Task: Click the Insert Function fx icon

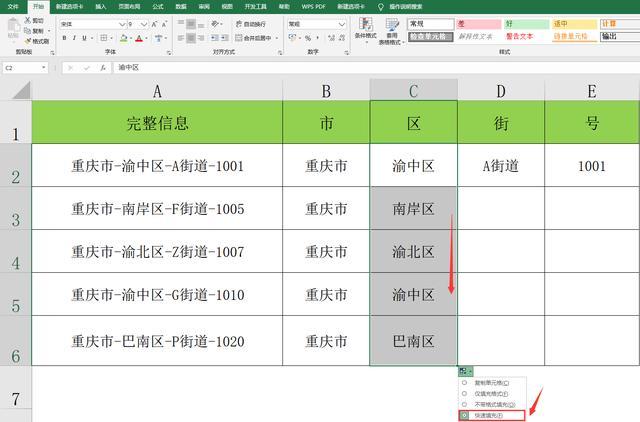Action: pyautogui.click(x=102, y=67)
